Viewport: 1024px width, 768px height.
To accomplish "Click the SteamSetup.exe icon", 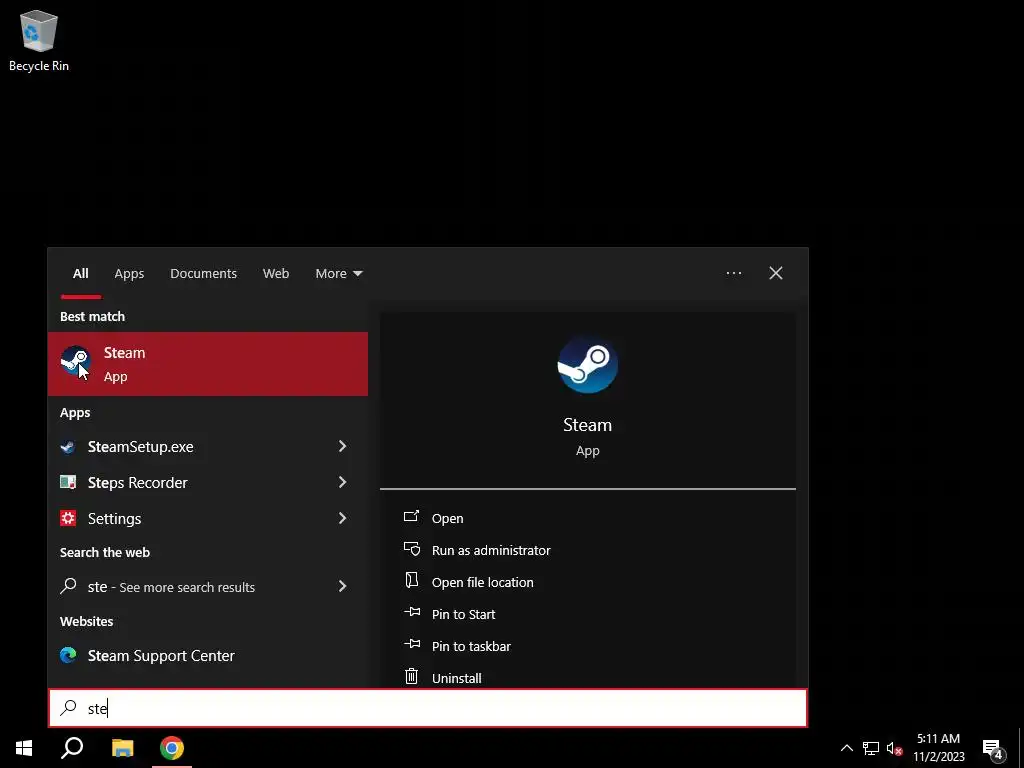I will [x=68, y=447].
